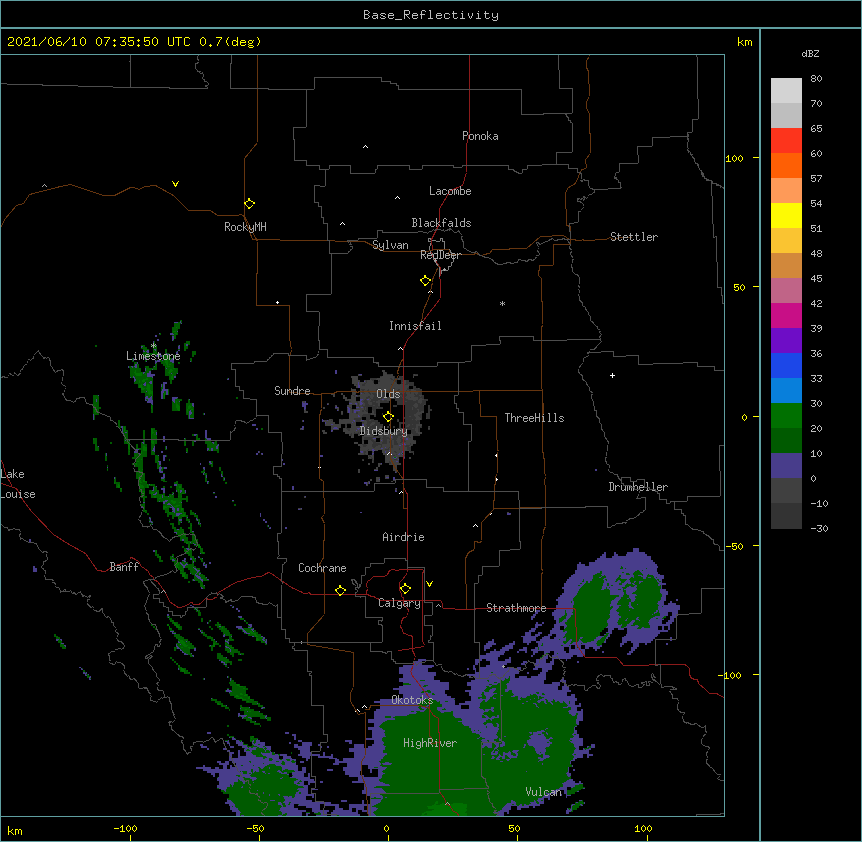Click the Banff label

pyautogui.click(x=124, y=567)
